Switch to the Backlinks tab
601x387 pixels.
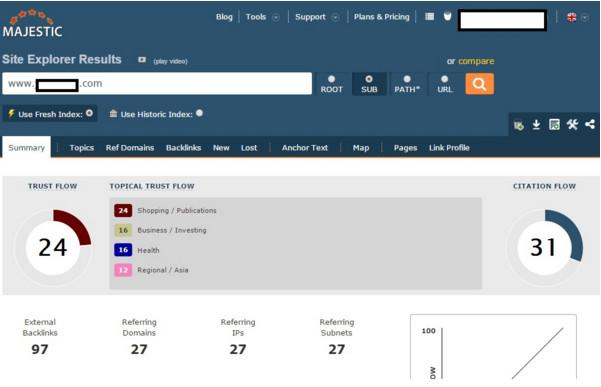pyautogui.click(x=184, y=148)
